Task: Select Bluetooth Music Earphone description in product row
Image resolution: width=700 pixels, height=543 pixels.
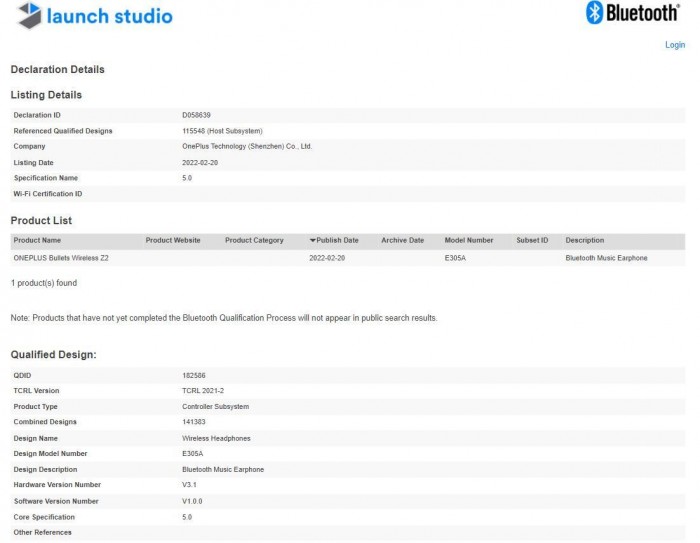Action: pos(606,258)
